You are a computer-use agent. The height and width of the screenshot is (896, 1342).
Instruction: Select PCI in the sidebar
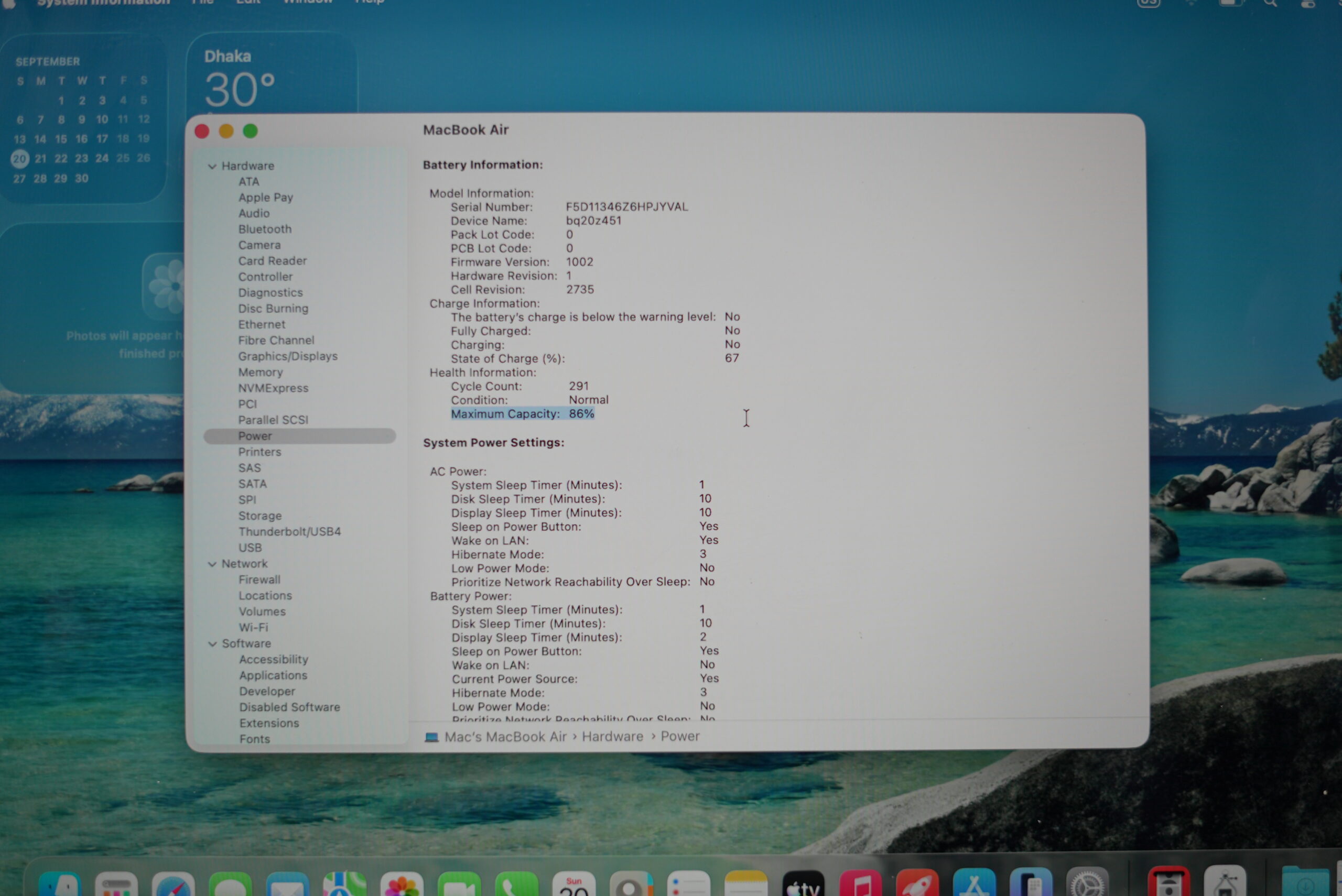pyautogui.click(x=247, y=405)
